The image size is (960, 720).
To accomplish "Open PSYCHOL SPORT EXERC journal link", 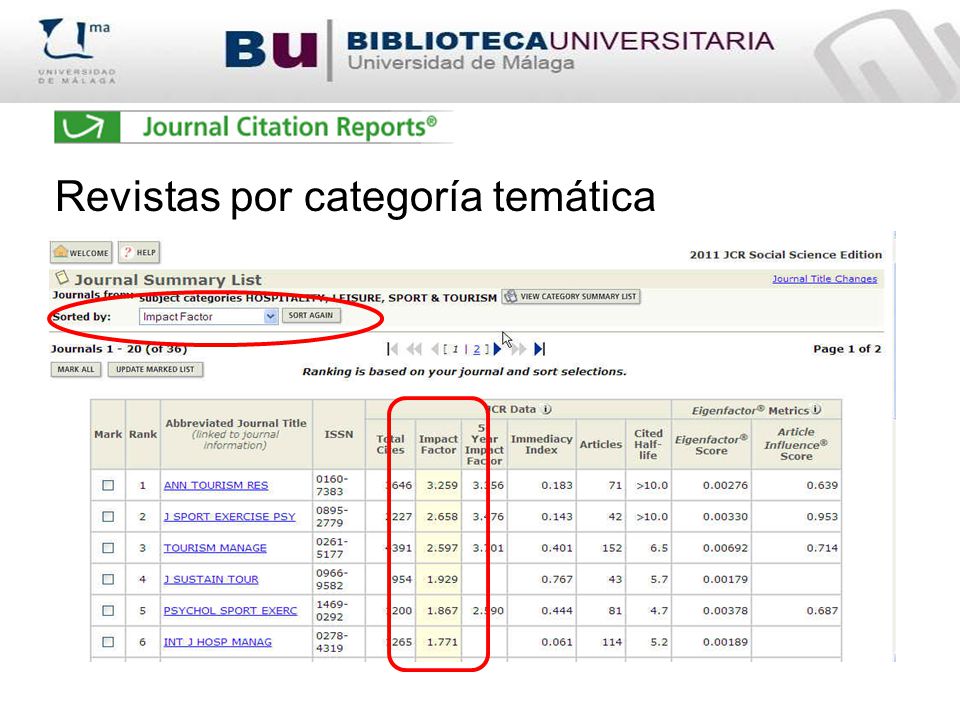I will 230,610.
